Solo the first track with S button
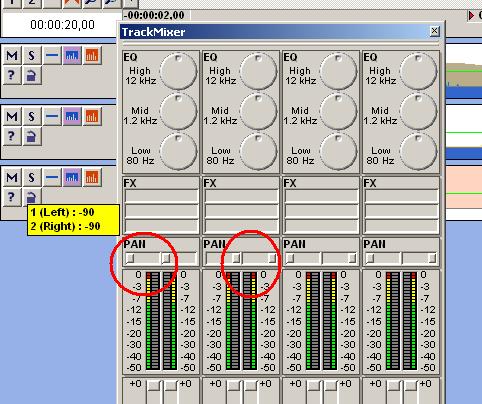This screenshot has height=404, width=482. point(32,55)
